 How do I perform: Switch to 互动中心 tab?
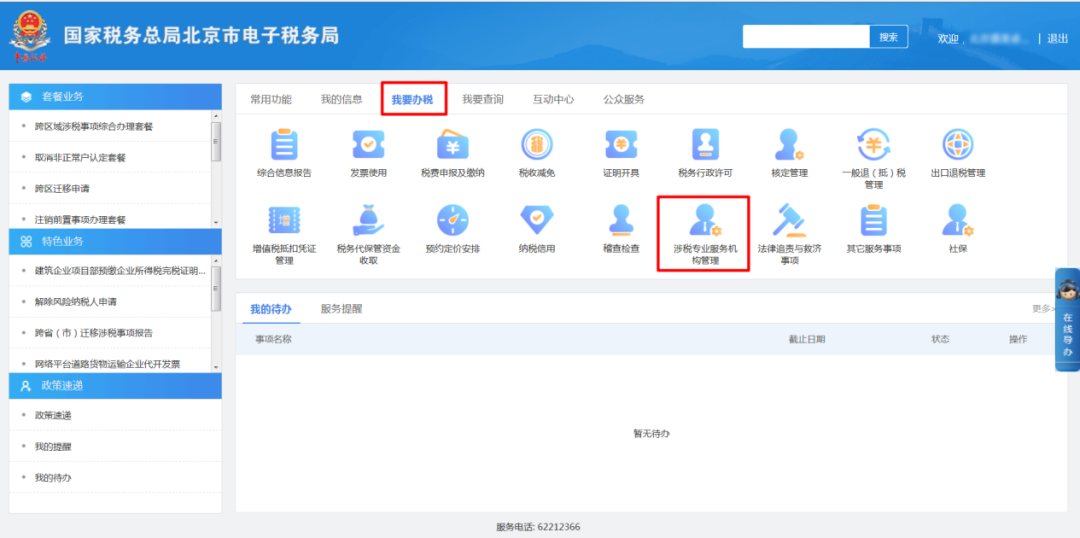pyautogui.click(x=553, y=99)
